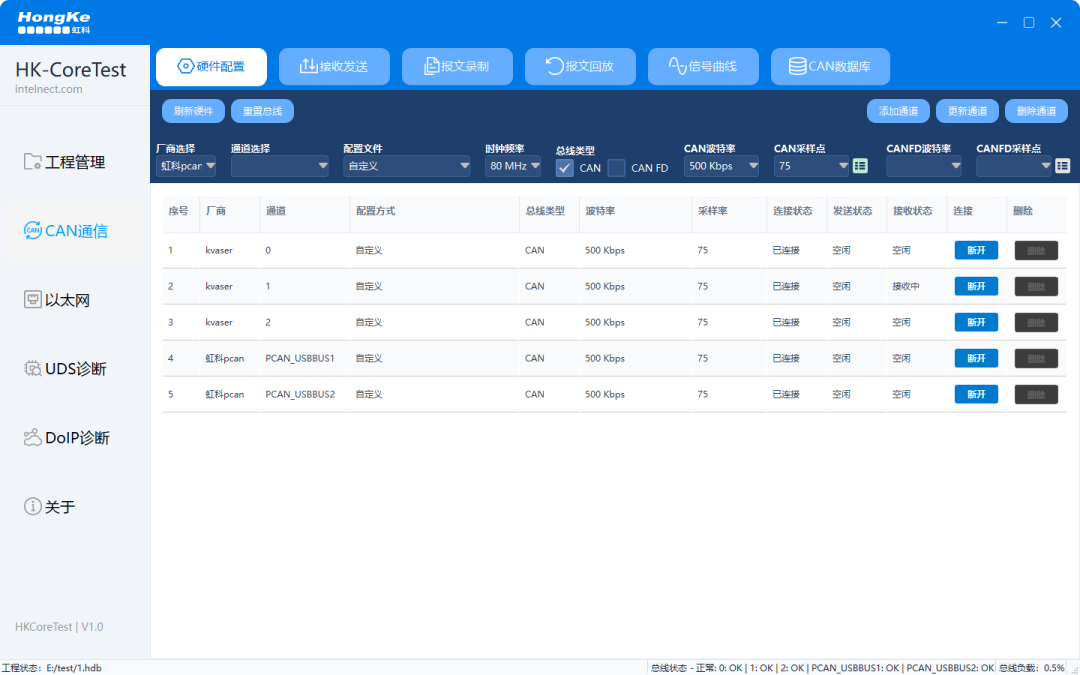The width and height of the screenshot is (1080, 675).
Task: Open DoIP诊断 diagnostics section
Action: click(67, 437)
